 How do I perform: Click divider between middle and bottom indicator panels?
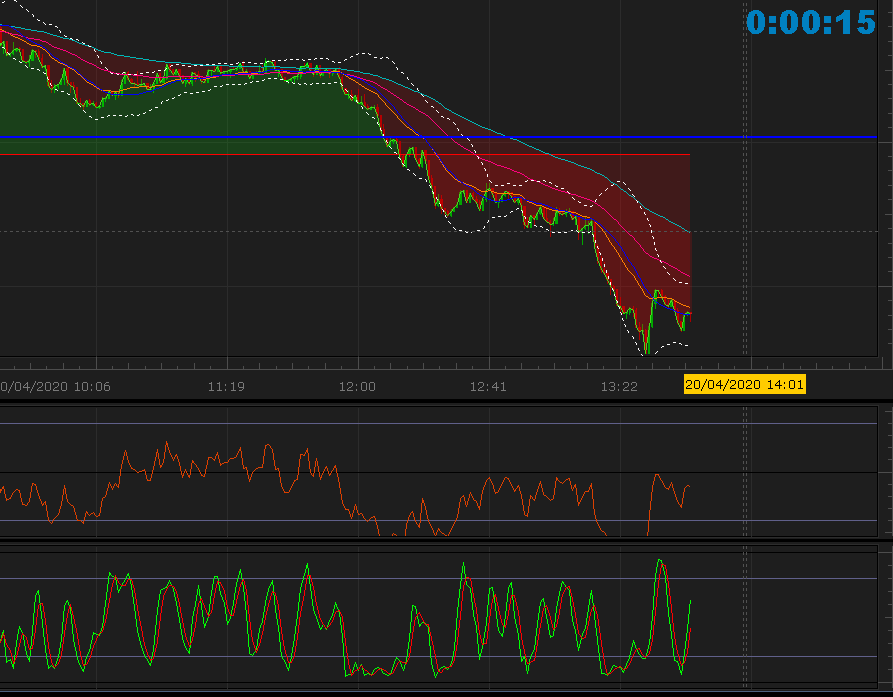(x=446, y=541)
